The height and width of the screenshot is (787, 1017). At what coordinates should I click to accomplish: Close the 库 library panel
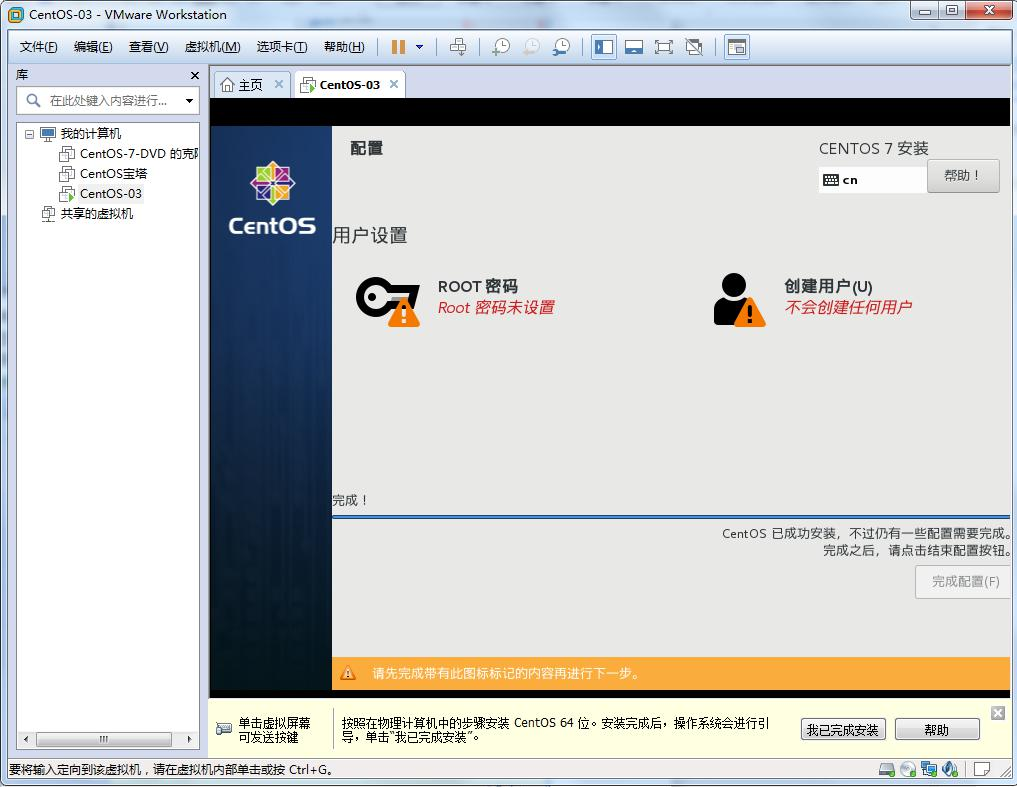click(195, 75)
